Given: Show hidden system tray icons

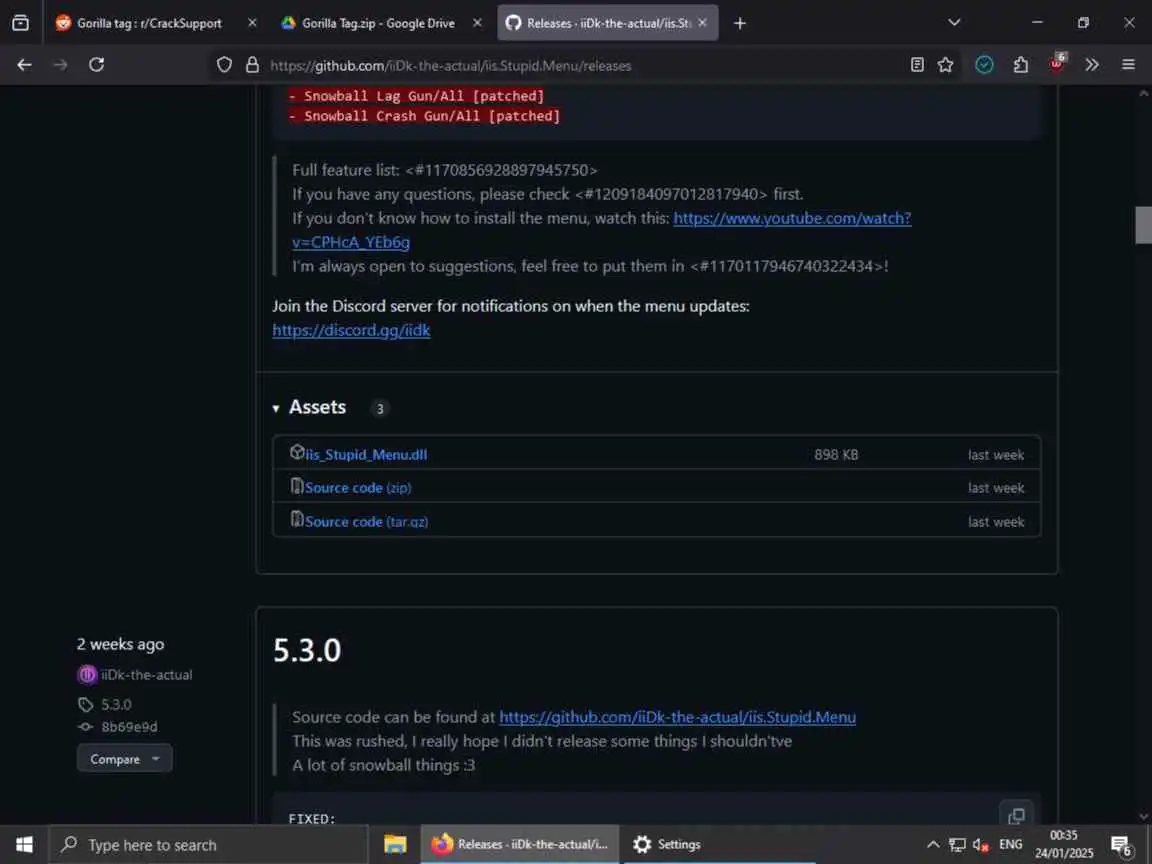Looking at the screenshot, I should tap(933, 844).
